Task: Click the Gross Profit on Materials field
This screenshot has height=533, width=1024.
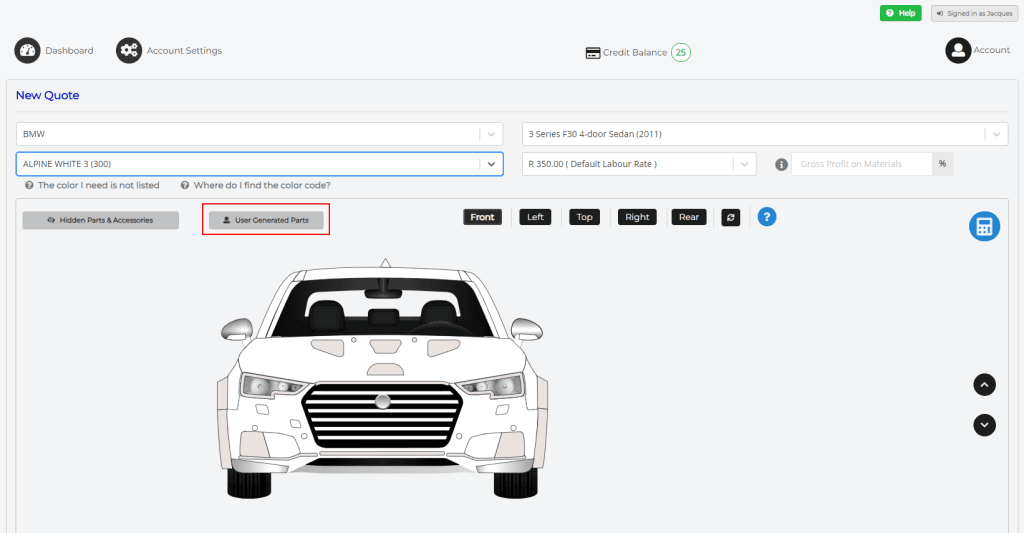Action: pyautogui.click(x=861, y=164)
